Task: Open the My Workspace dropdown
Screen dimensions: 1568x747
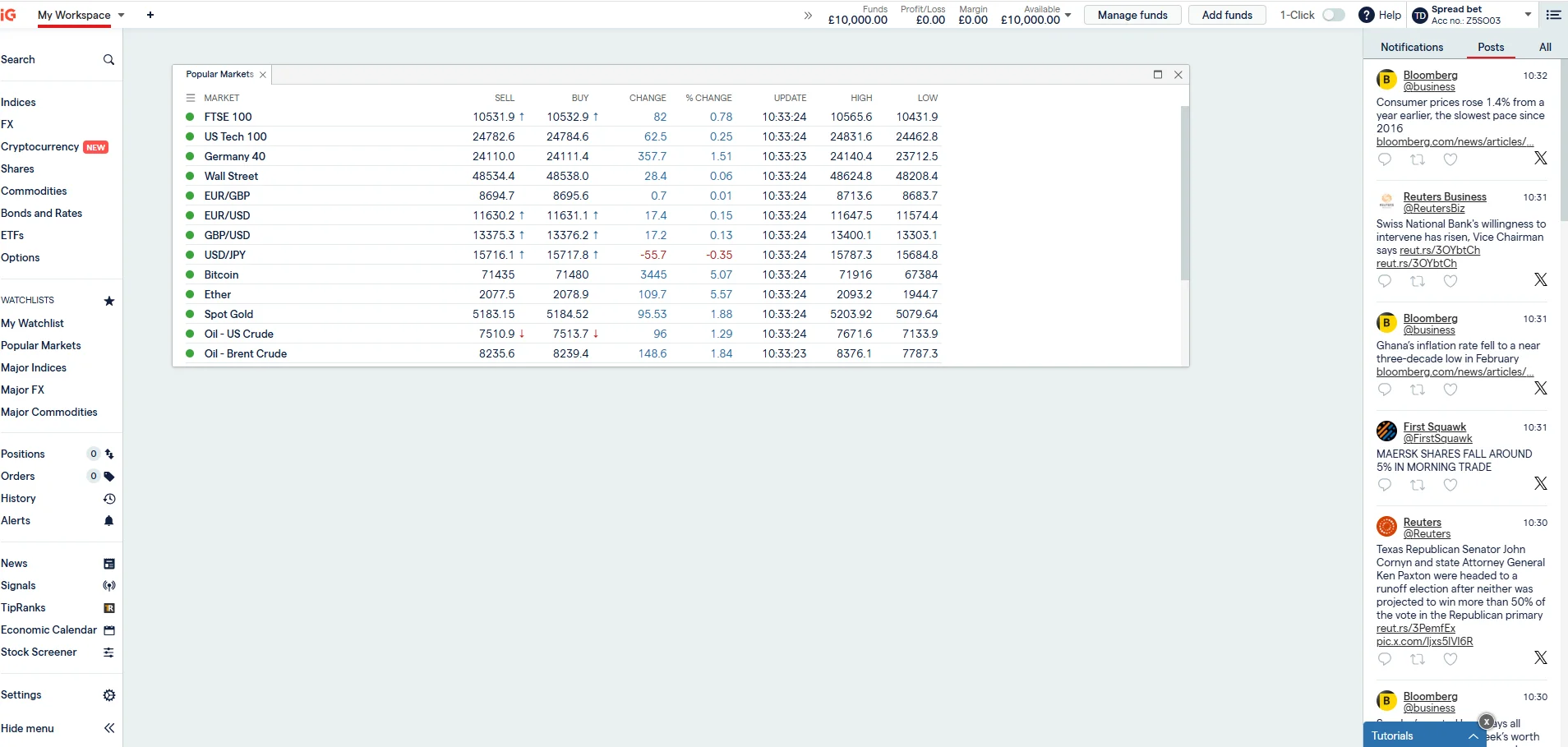Action: click(120, 15)
